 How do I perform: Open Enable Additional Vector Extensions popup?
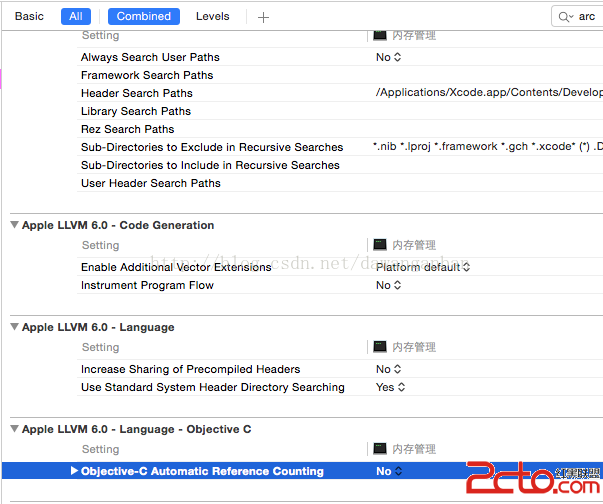tap(423, 267)
